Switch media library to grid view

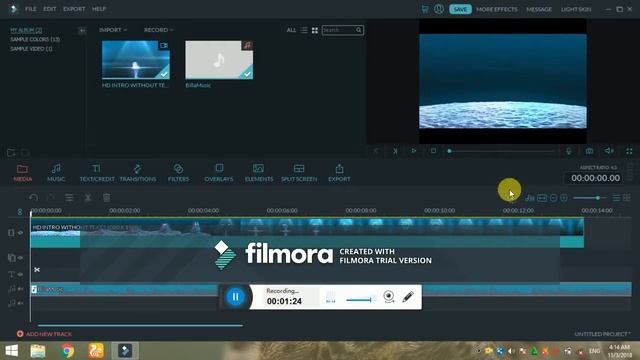pyautogui.click(x=315, y=30)
